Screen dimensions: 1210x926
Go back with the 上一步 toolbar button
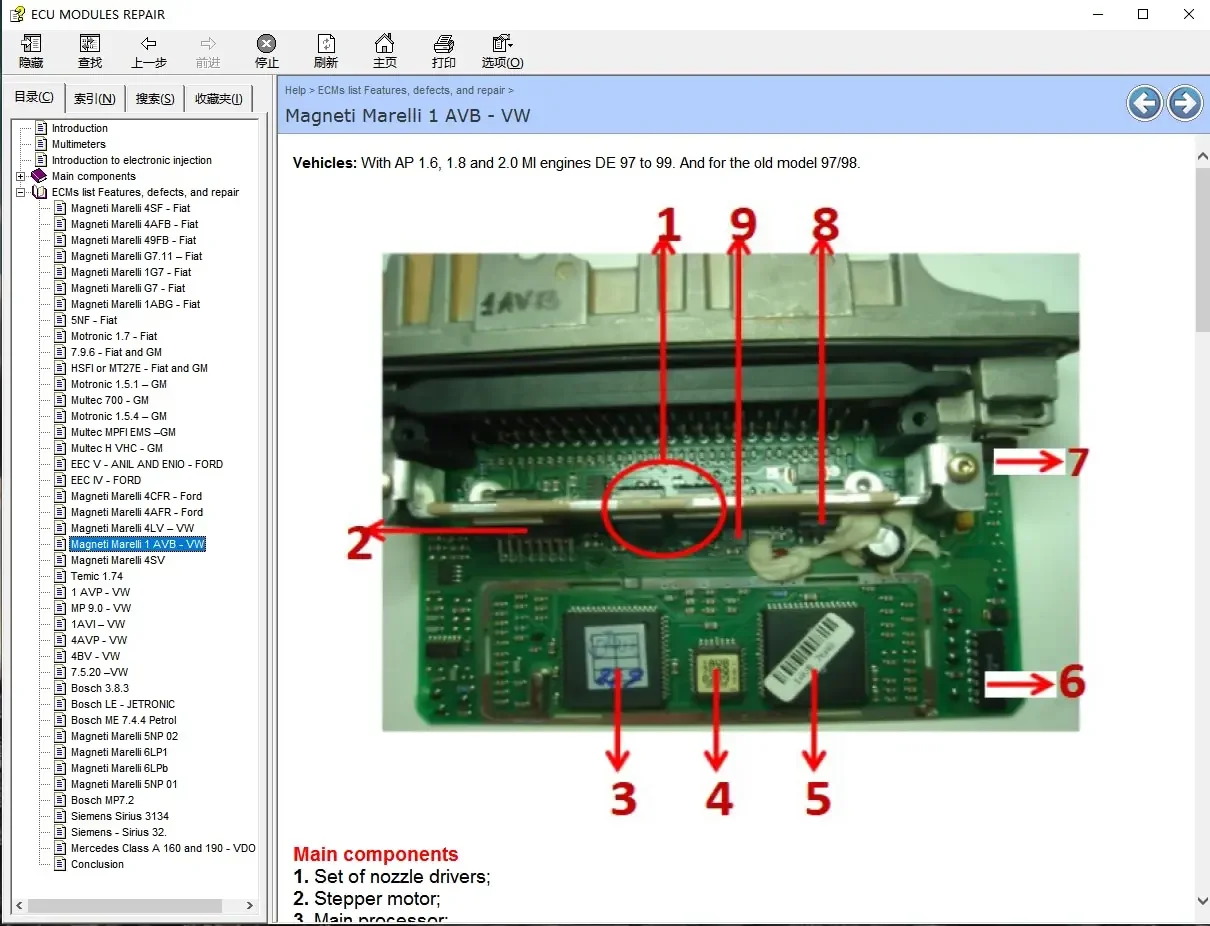pyautogui.click(x=149, y=51)
